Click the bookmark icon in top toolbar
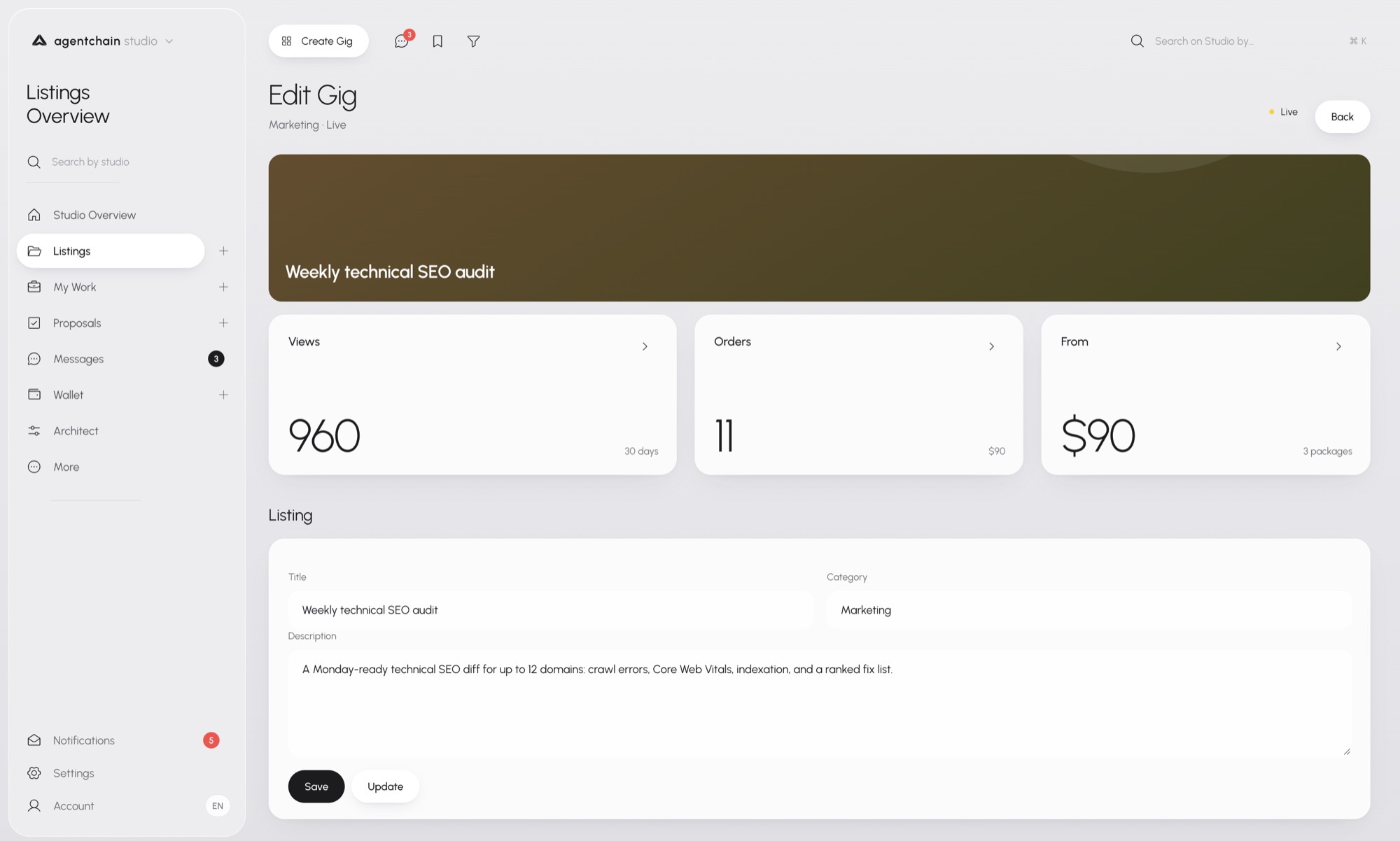This screenshot has height=841, width=1400. pos(437,41)
